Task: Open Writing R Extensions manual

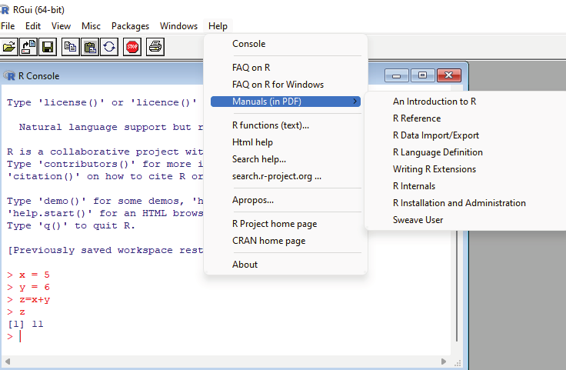Action: (434, 169)
